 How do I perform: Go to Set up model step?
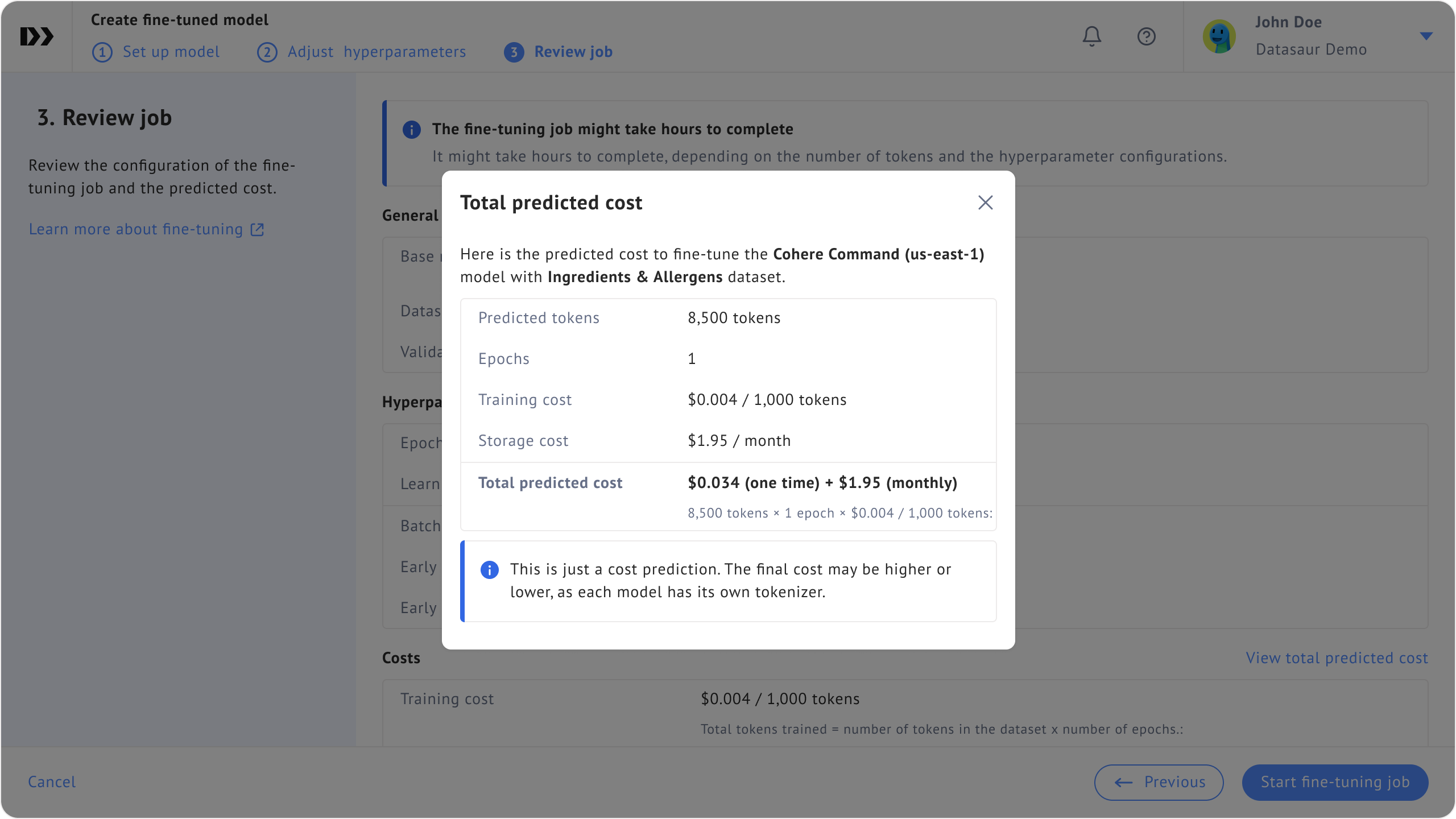click(171, 52)
